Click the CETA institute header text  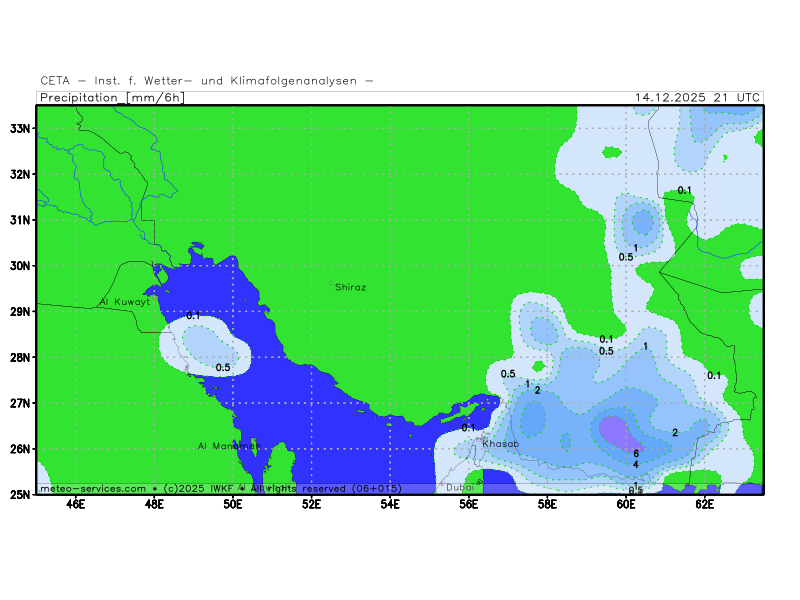[x=207, y=80]
